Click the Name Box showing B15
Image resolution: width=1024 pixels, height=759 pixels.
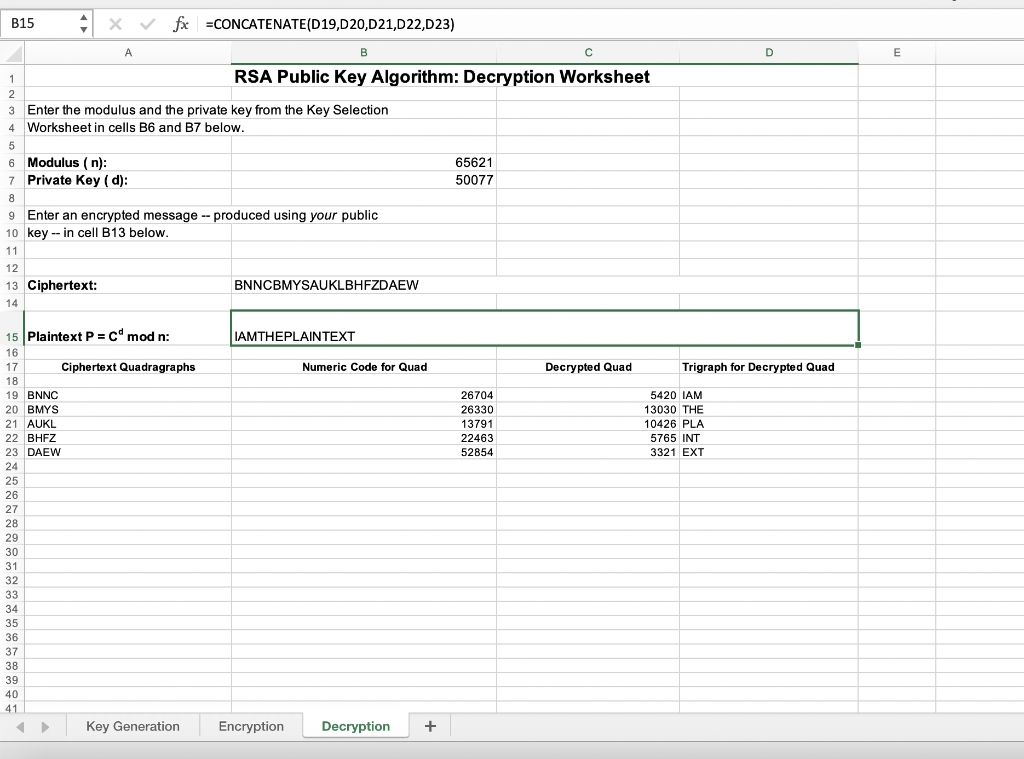40,24
